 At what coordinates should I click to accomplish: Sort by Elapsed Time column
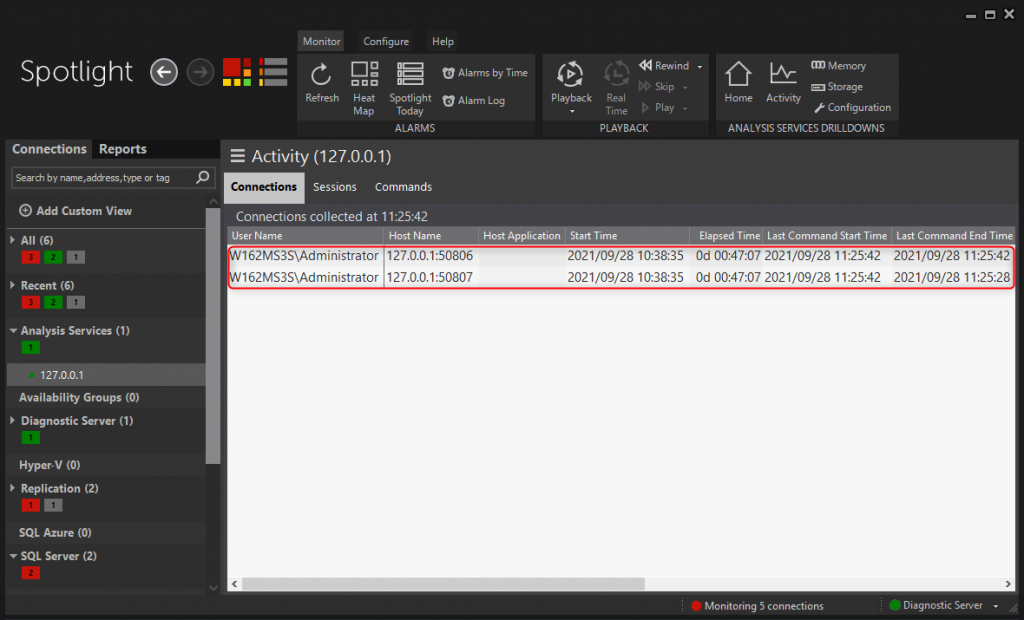click(726, 236)
